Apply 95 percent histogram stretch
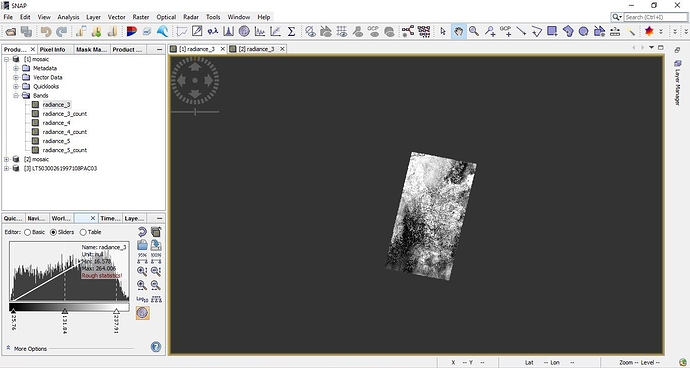The width and height of the screenshot is (690, 368). [x=142, y=258]
